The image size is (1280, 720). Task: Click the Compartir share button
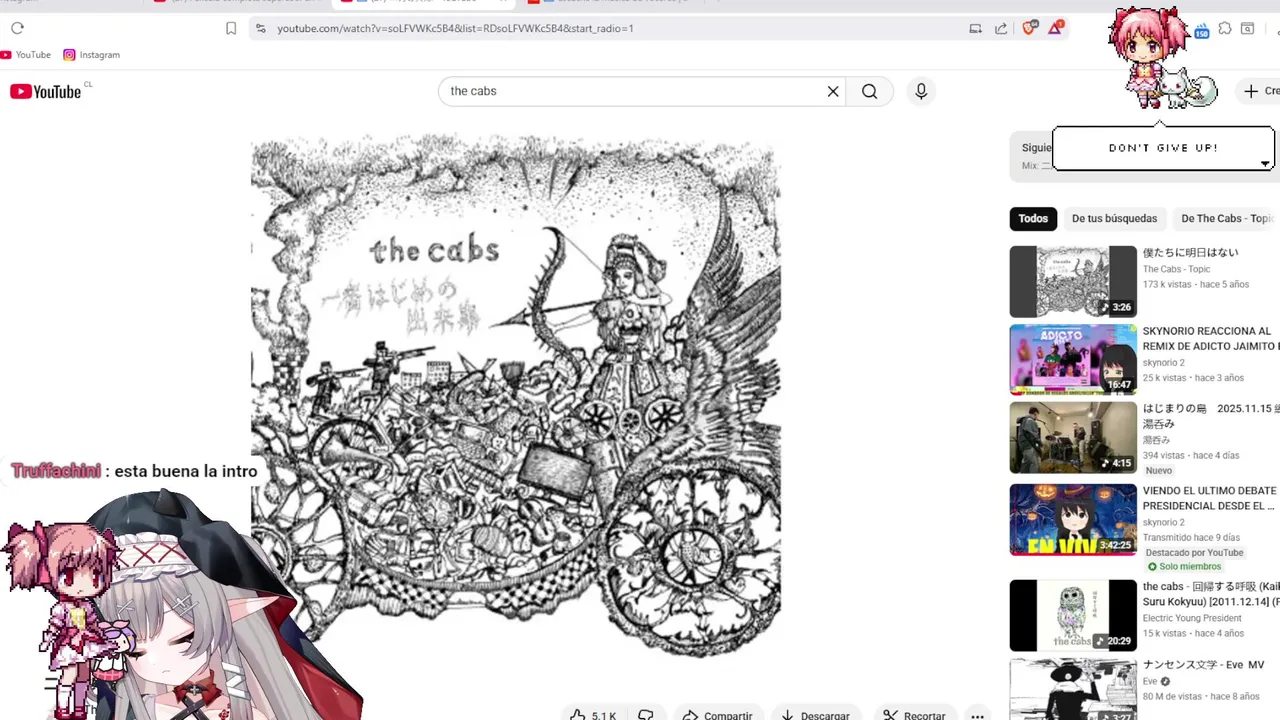pos(717,715)
